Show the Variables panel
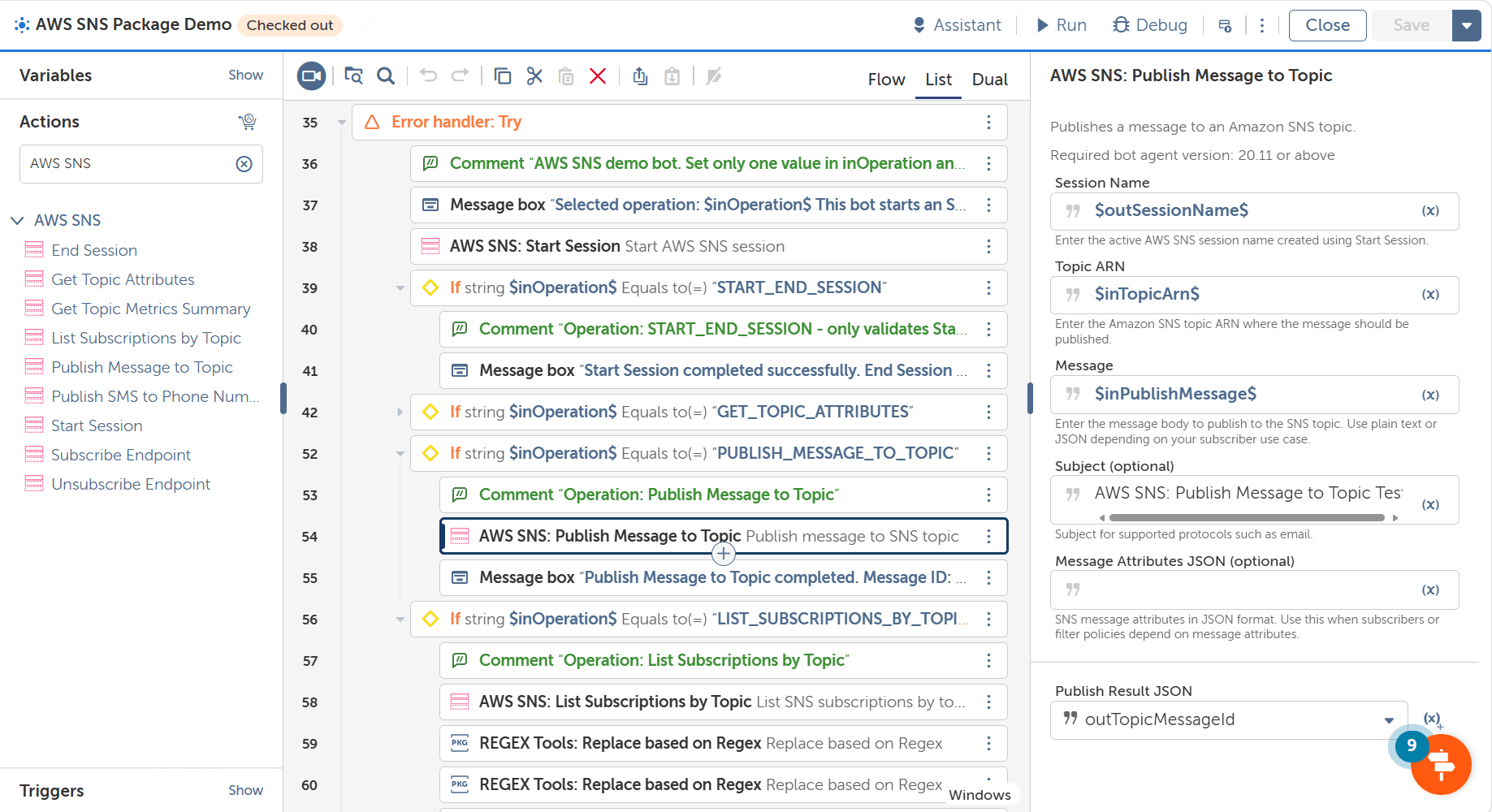 [x=245, y=75]
